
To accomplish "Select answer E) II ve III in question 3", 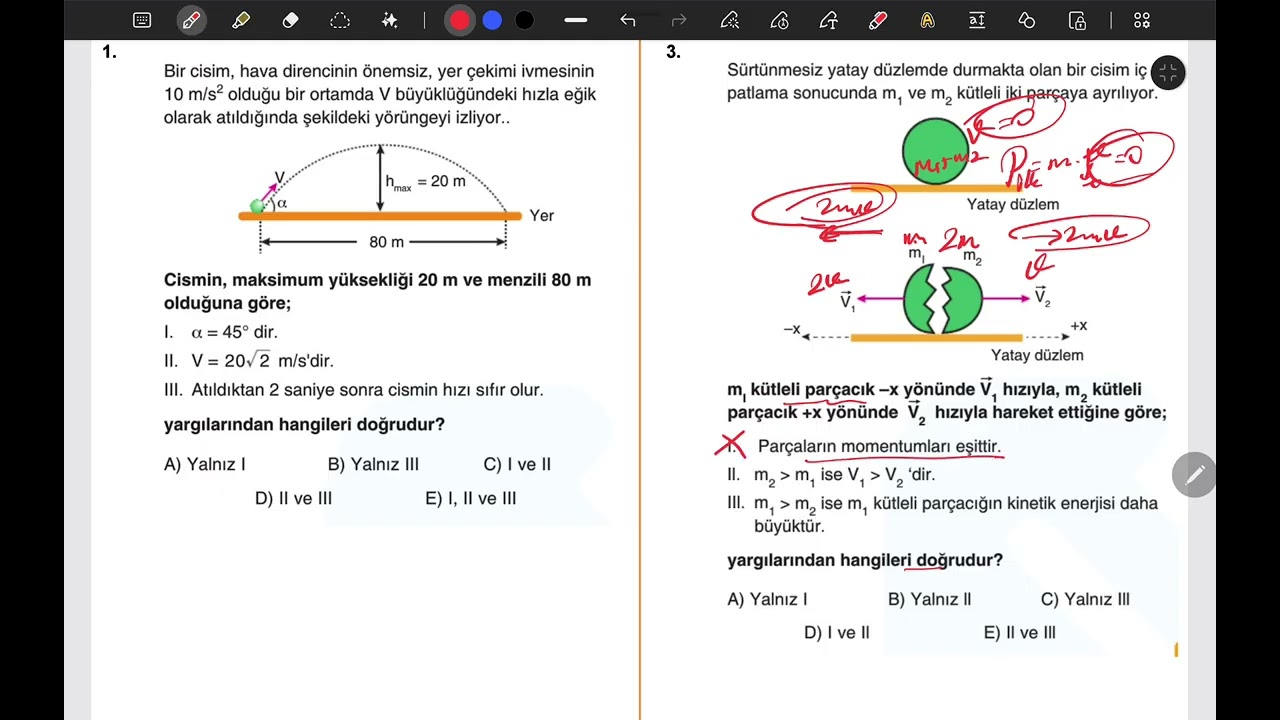I will pyautogui.click(x=1020, y=632).
